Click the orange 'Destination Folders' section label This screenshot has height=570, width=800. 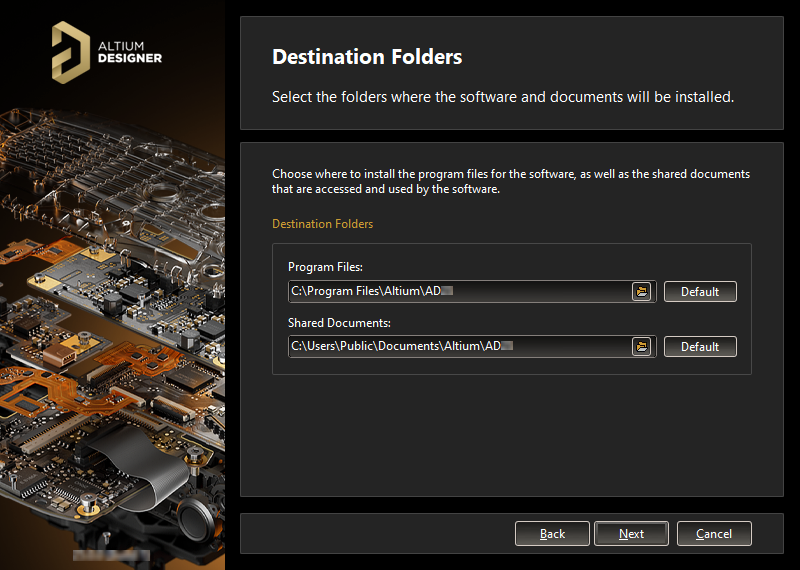(322, 224)
